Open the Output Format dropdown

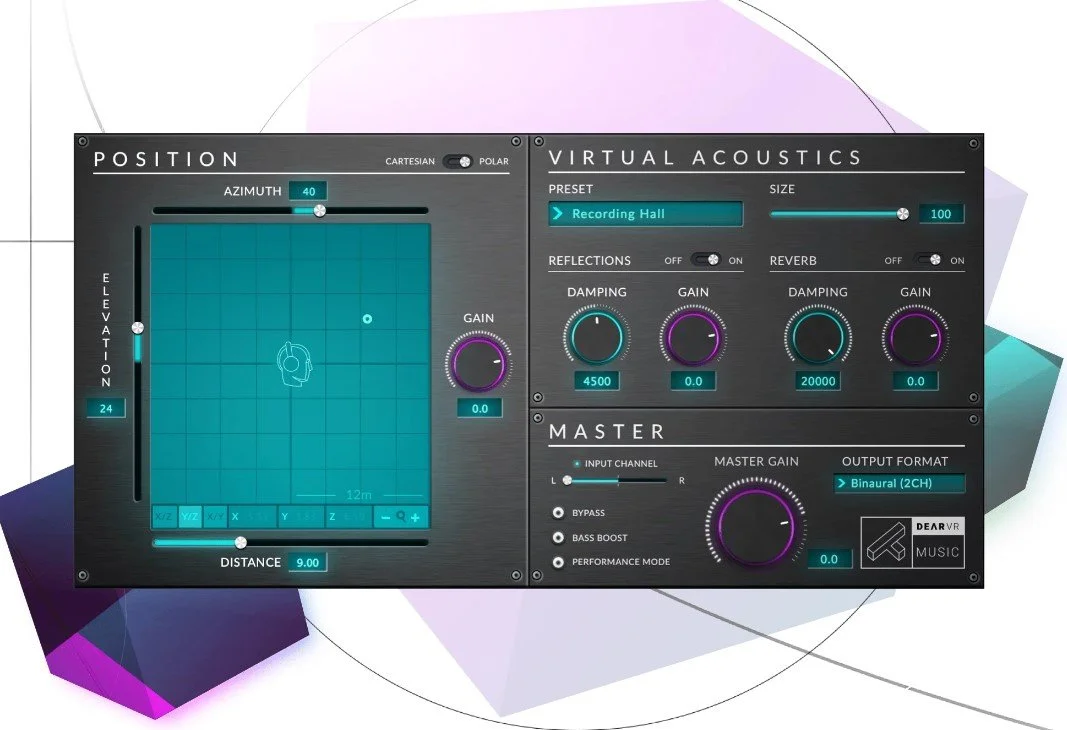click(x=899, y=483)
